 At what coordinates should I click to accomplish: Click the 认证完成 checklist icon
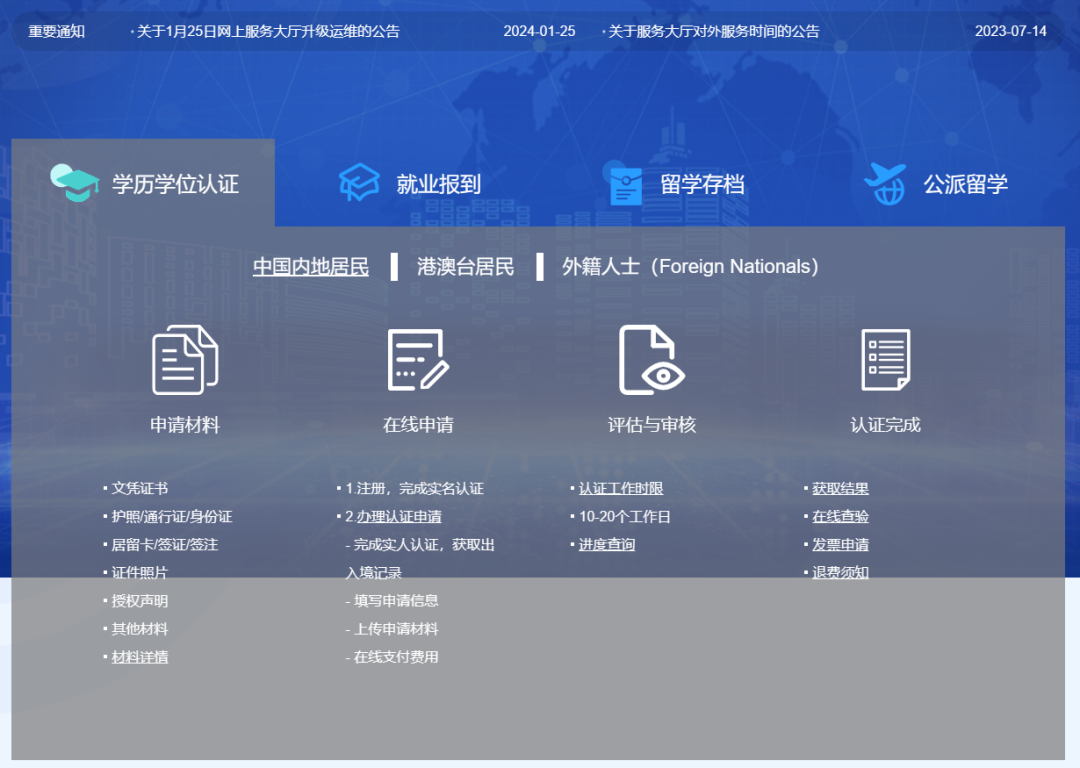[x=885, y=359]
